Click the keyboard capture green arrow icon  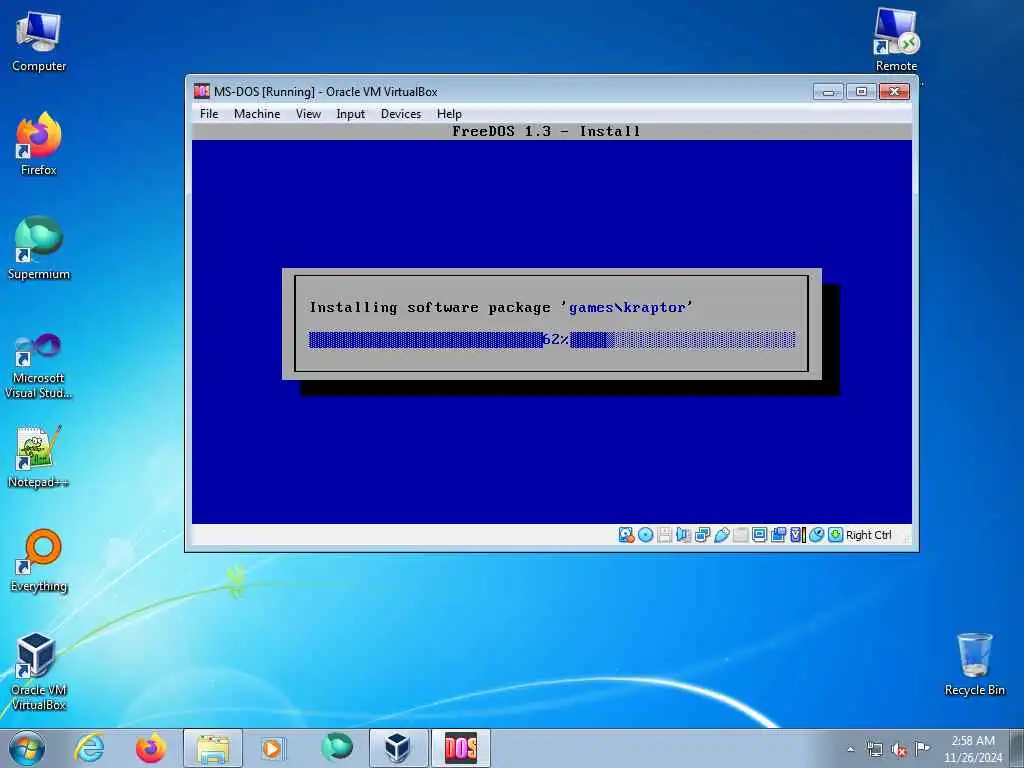pos(835,535)
